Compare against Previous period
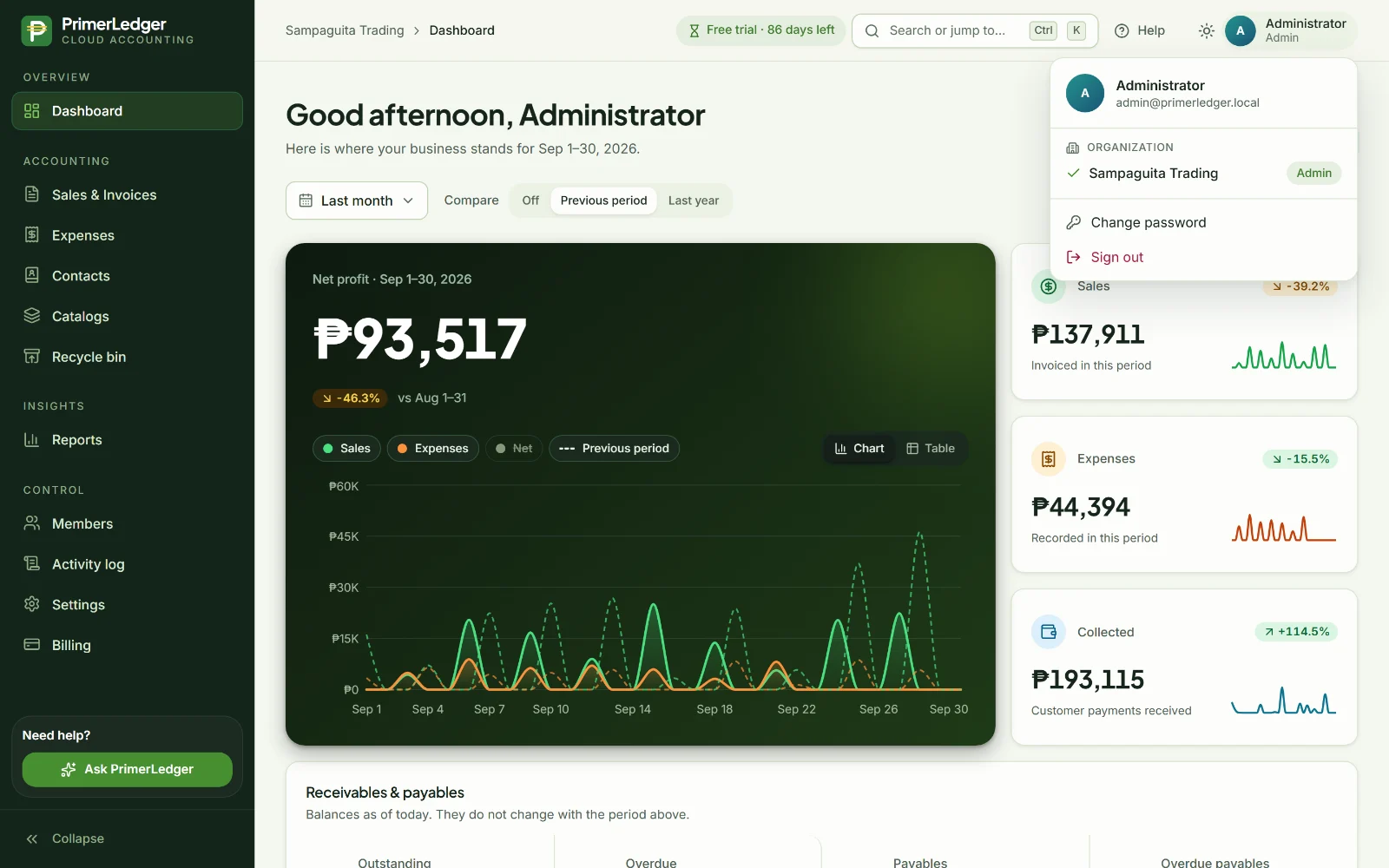The height and width of the screenshot is (868, 1389). point(603,201)
